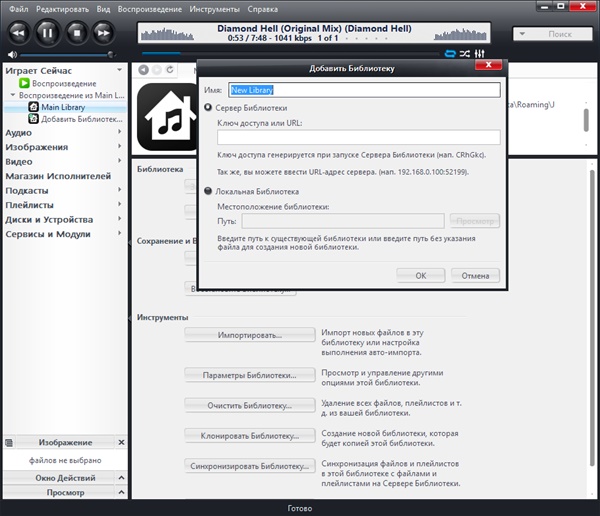Click the Ключ доступа или URL field
This screenshot has width=600, height=516.
point(358,137)
